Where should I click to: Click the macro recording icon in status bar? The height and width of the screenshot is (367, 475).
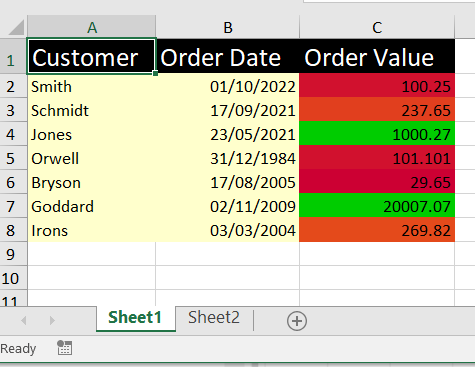click(64, 348)
